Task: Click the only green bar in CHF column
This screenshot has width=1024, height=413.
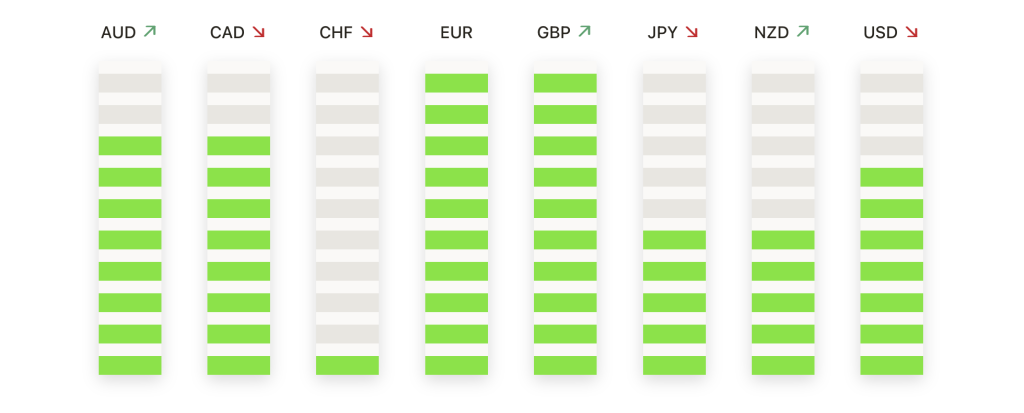Action: point(347,365)
